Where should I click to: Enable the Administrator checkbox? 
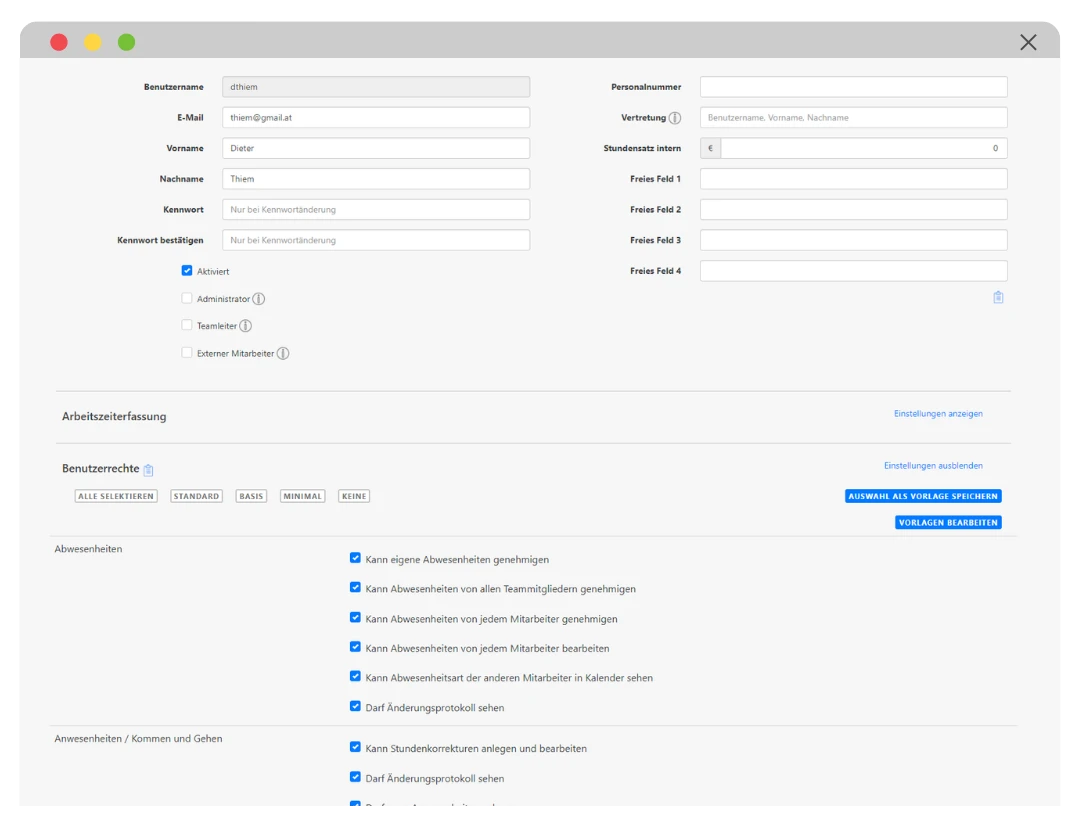coord(187,298)
